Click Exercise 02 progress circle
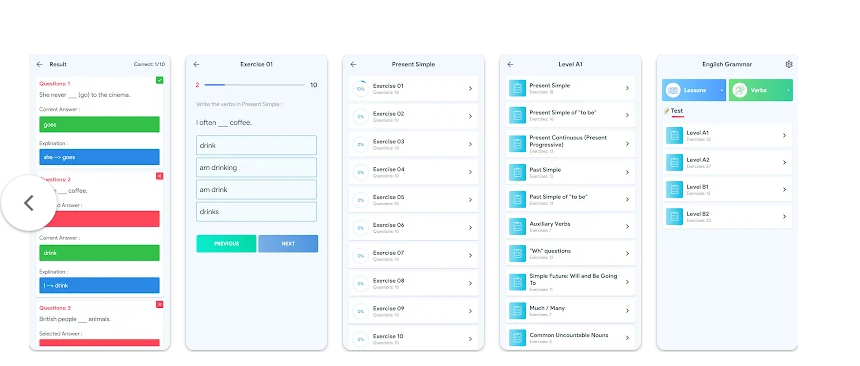 tap(360, 116)
